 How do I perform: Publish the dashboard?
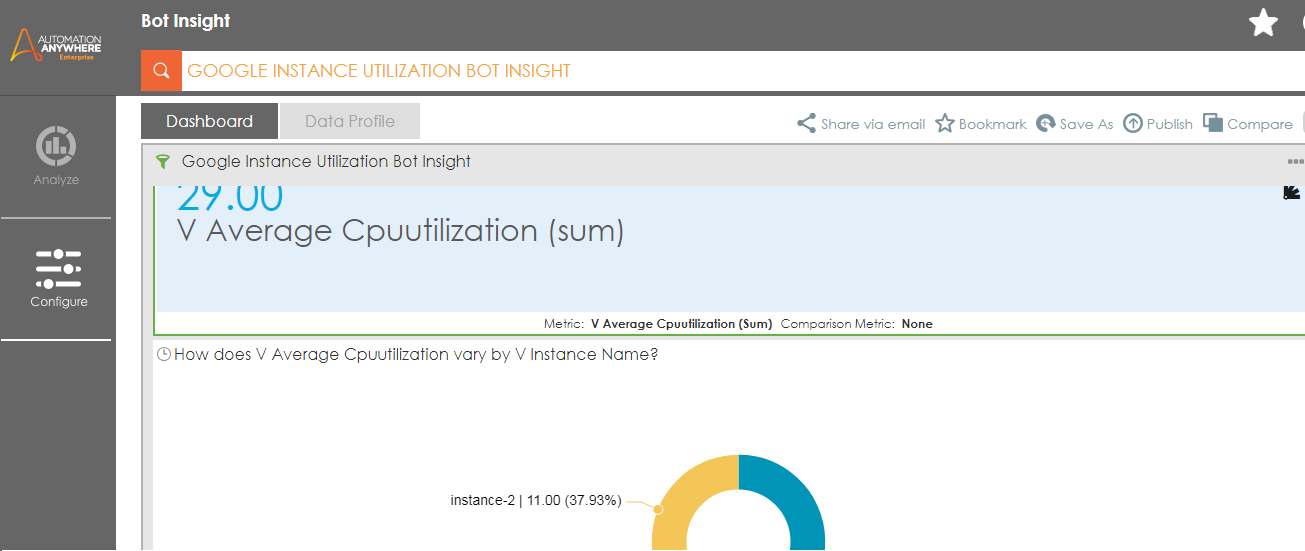pyautogui.click(x=1158, y=124)
